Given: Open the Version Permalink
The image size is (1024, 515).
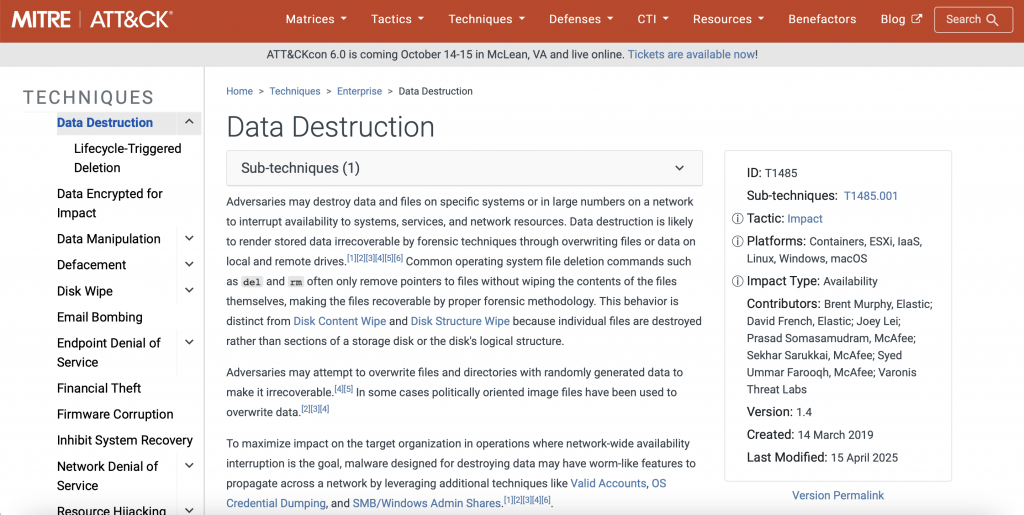Looking at the screenshot, I should [838, 495].
